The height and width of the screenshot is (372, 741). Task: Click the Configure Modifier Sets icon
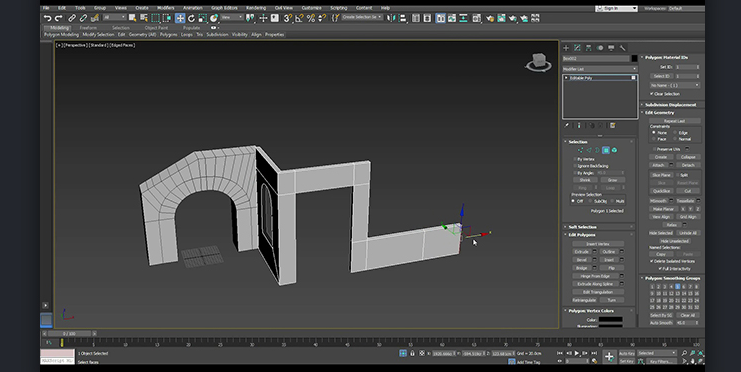(x=613, y=125)
